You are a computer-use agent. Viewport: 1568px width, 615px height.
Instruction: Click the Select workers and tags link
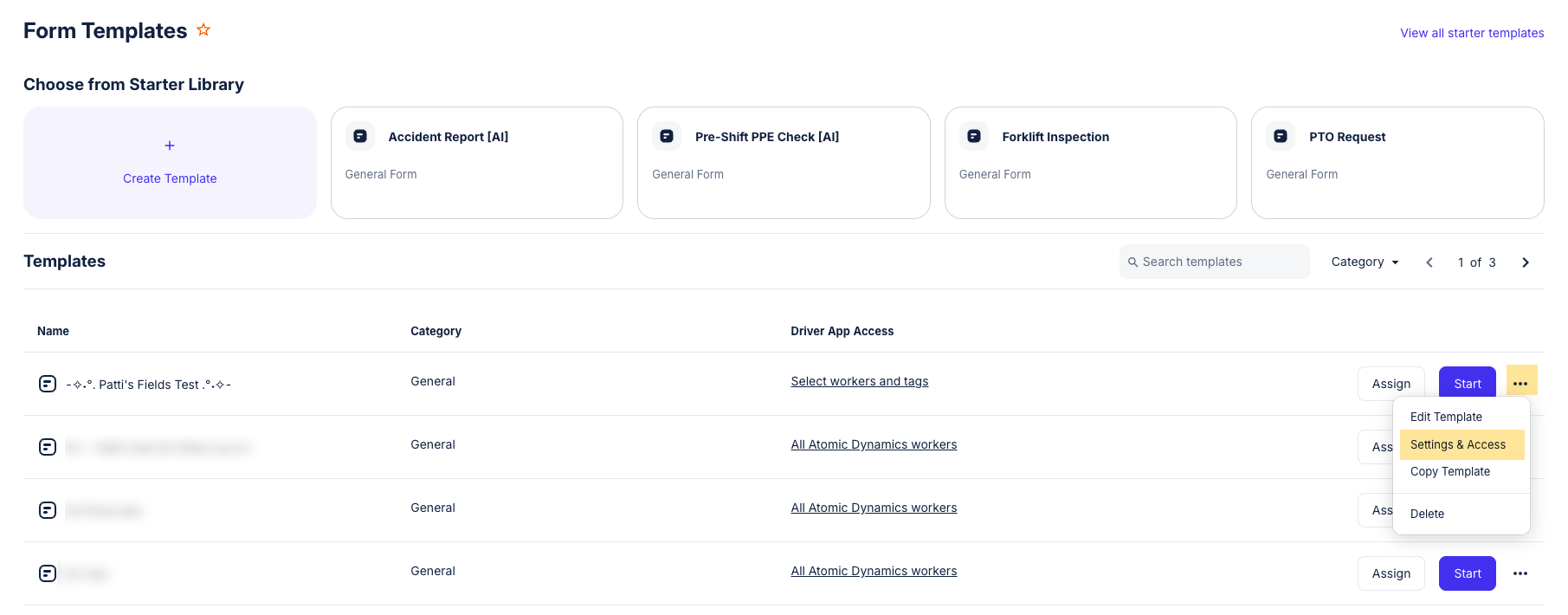click(859, 380)
